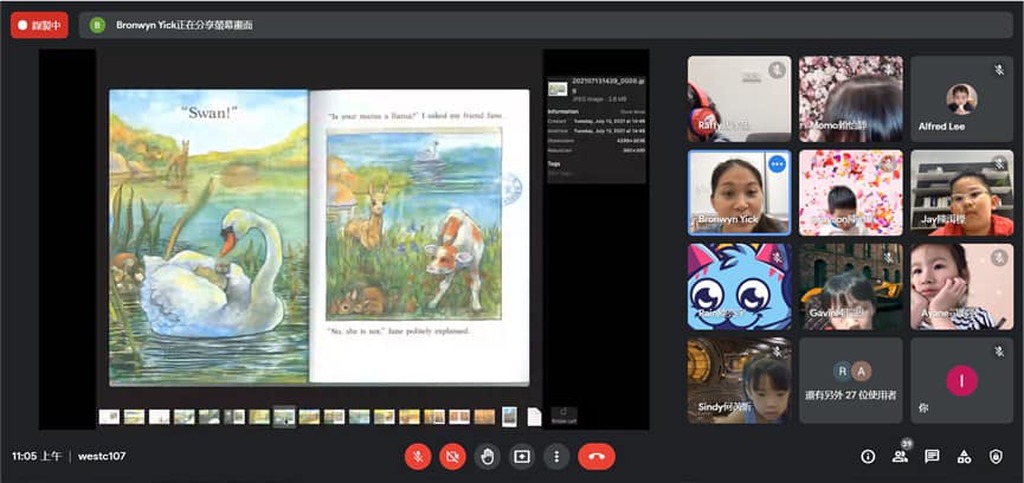The height and width of the screenshot is (483, 1024).
Task: Show meeting details with the info icon
Action: click(x=867, y=457)
